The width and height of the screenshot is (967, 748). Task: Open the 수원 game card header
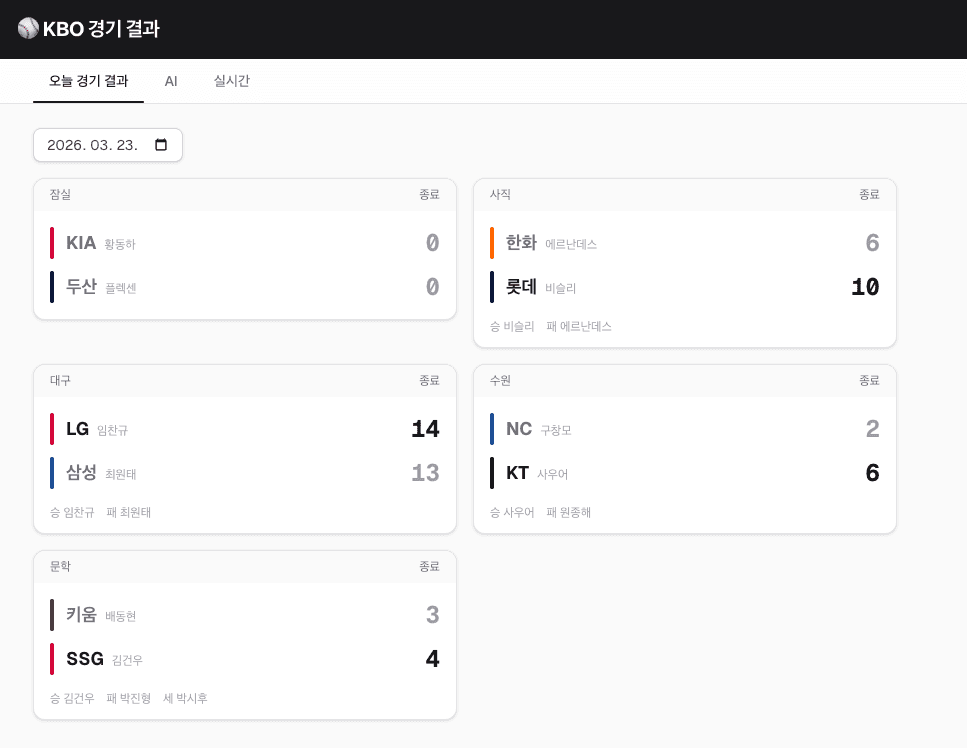(x=685, y=381)
